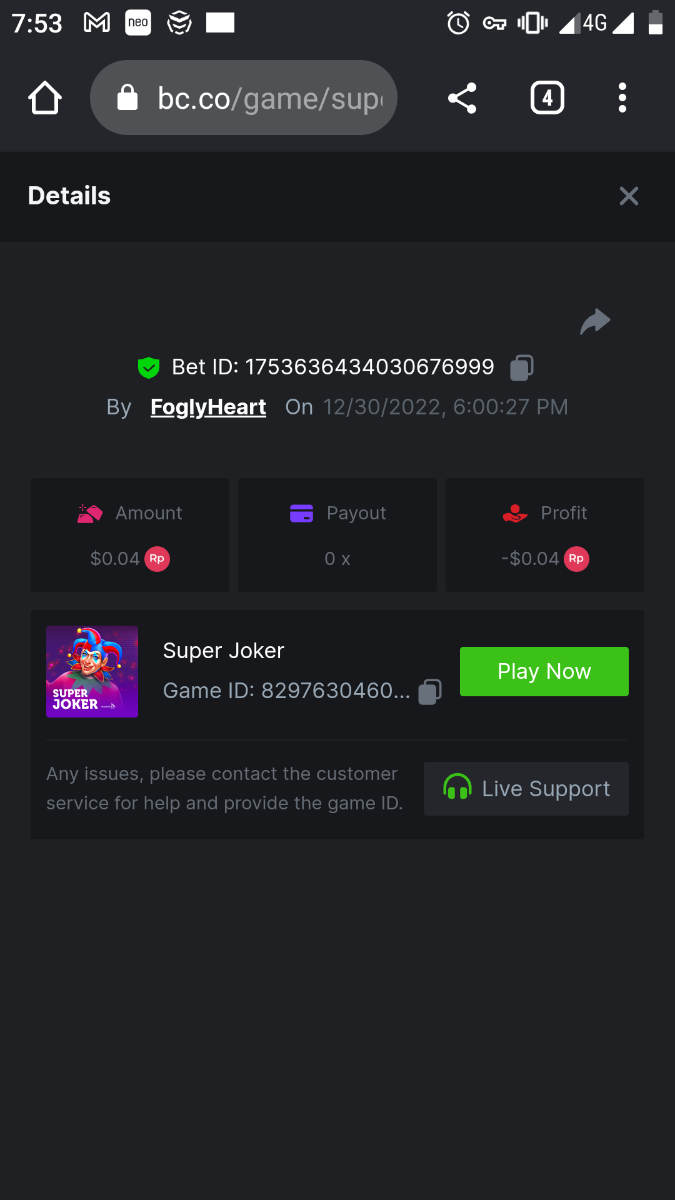Open the browser three-dot menu
675x1200 pixels.
(x=622, y=98)
